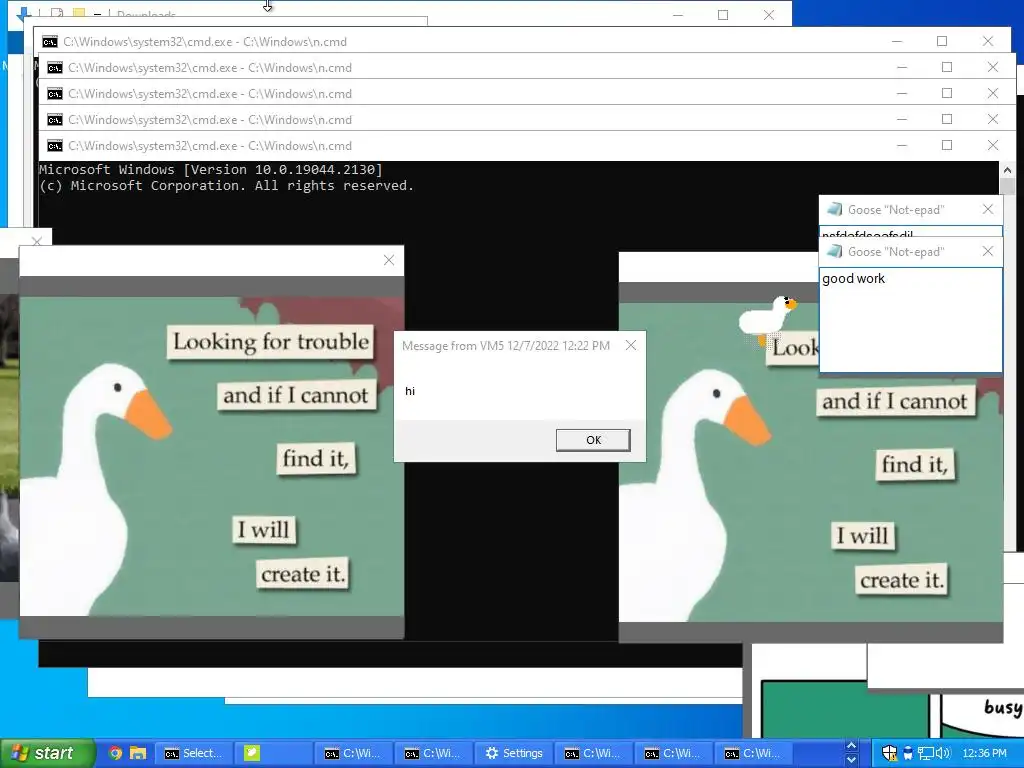Click the cmd console scrollbar up arrow
The height and width of the screenshot is (768, 1024).
pos(1008,170)
